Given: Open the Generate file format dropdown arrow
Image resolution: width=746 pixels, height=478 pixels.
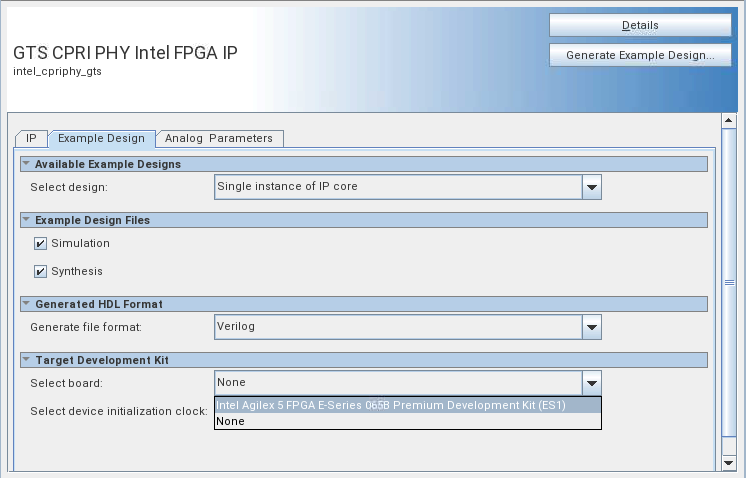Looking at the screenshot, I should (592, 326).
